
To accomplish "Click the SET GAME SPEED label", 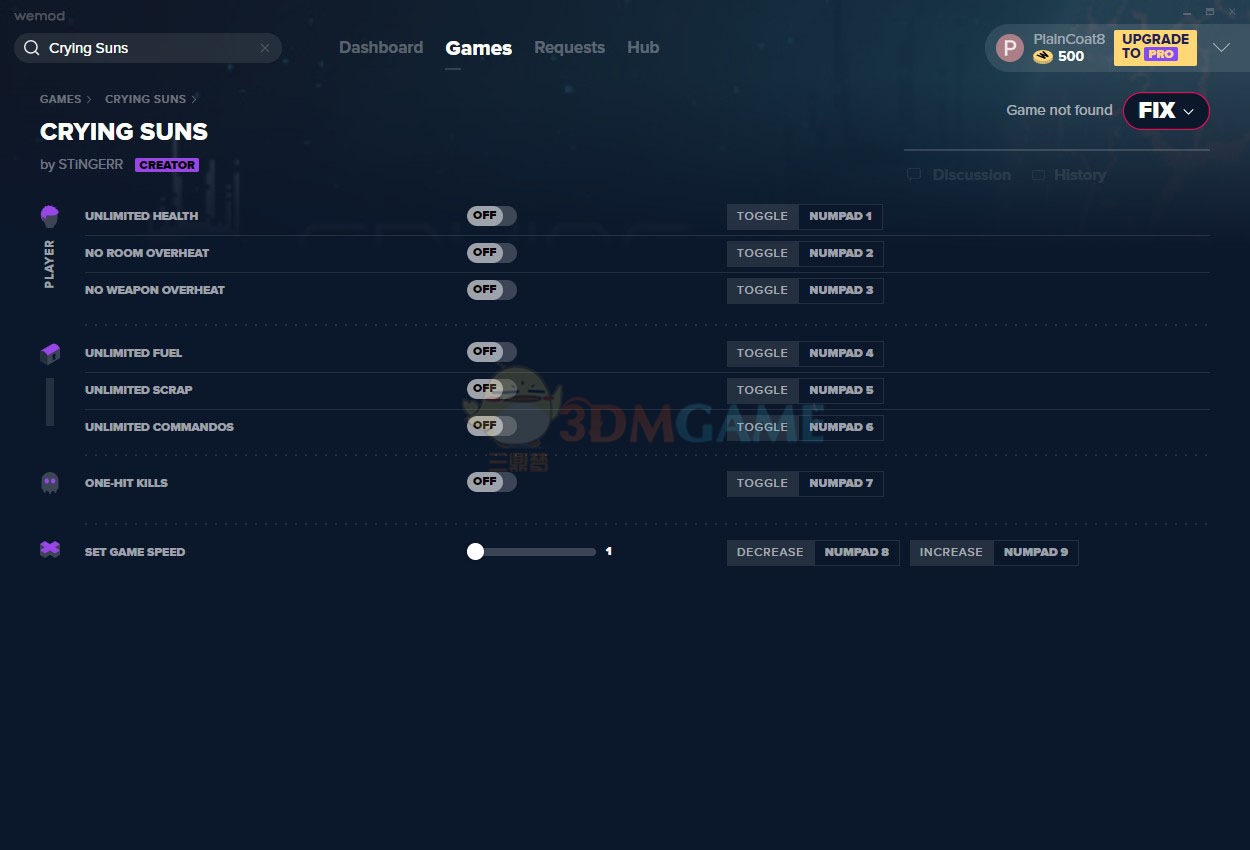I will pos(135,552).
